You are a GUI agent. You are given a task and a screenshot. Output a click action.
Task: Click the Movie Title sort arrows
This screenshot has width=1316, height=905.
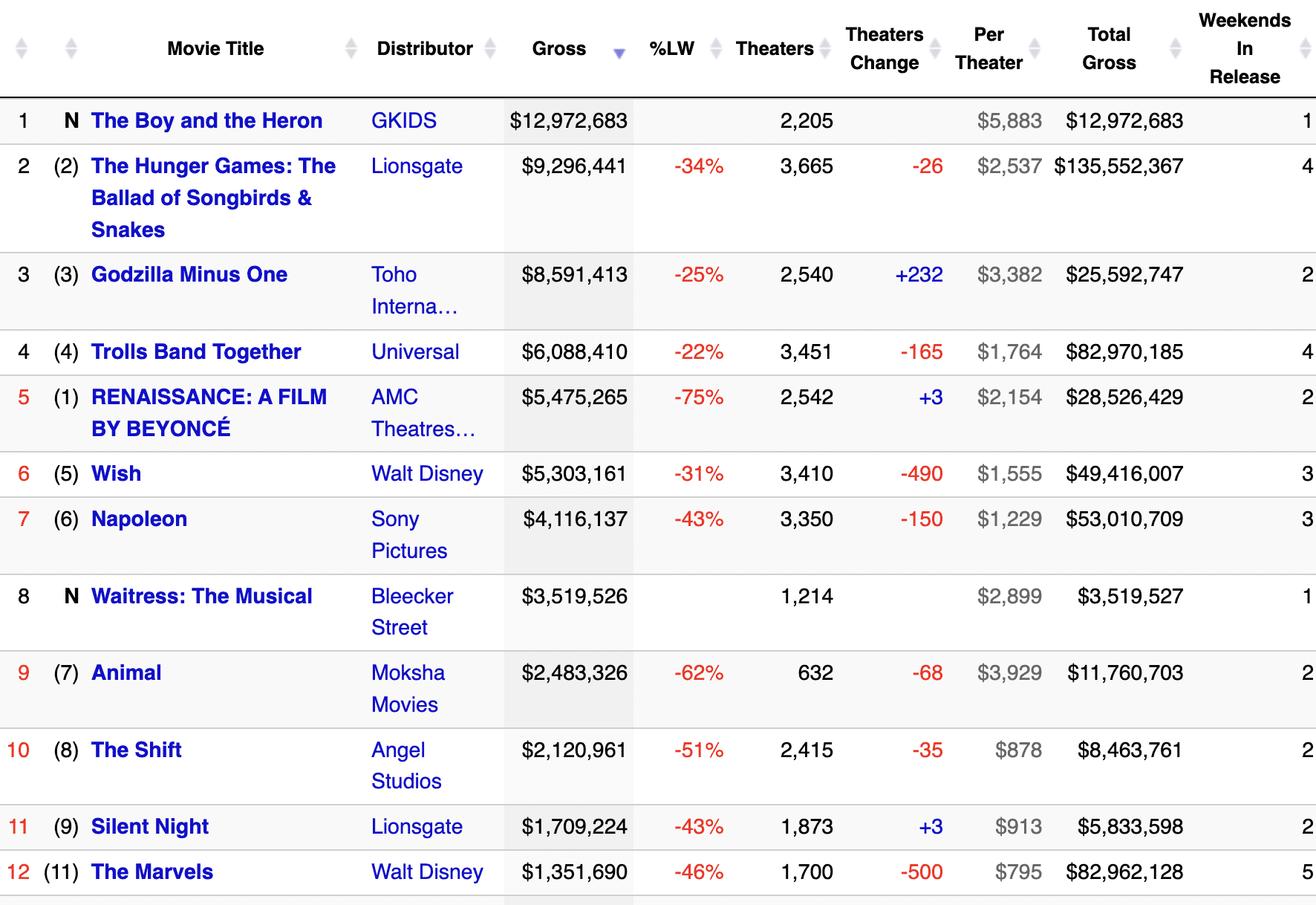point(351,48)
